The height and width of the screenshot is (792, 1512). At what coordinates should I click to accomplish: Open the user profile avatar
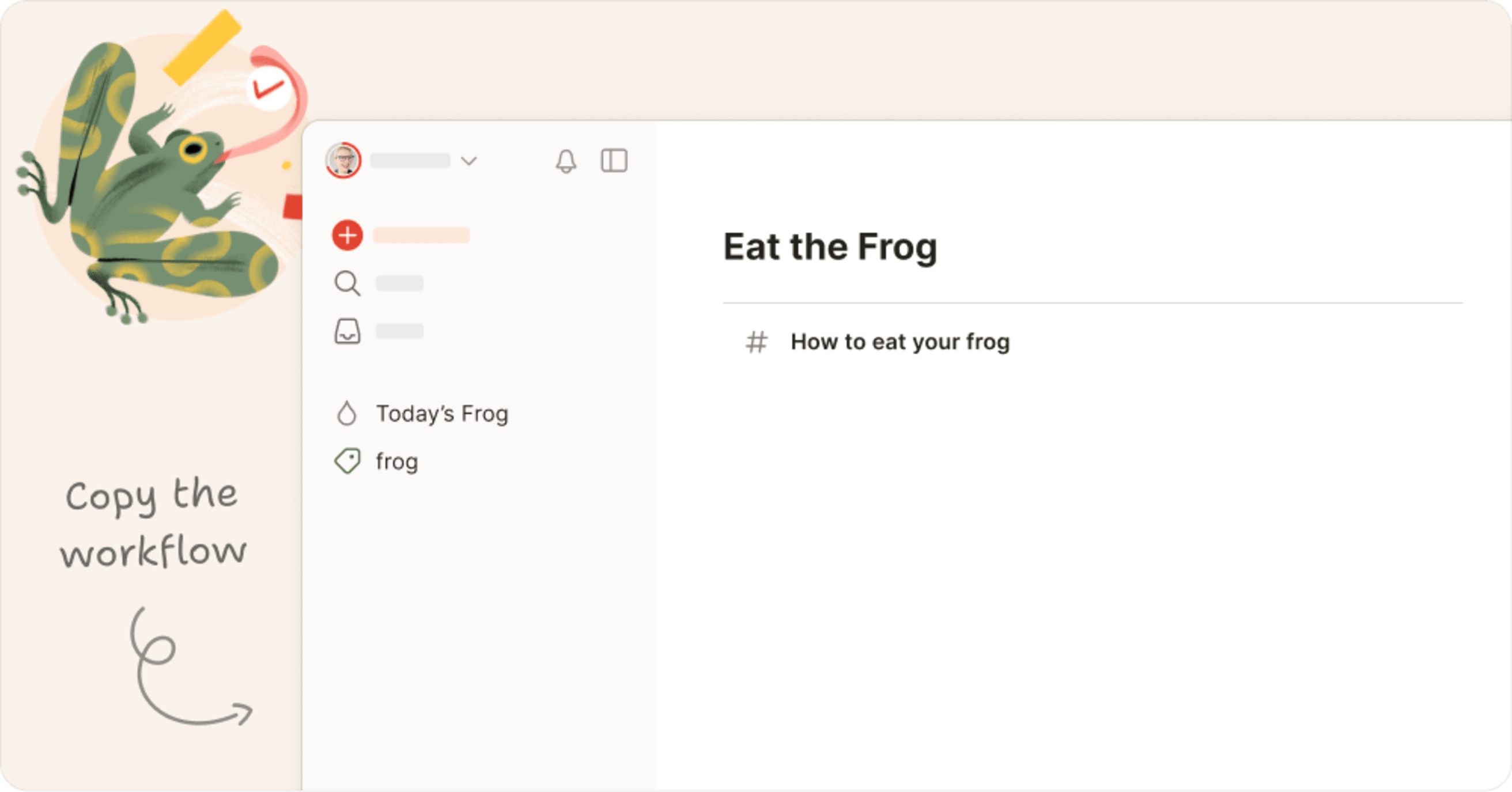343,160
